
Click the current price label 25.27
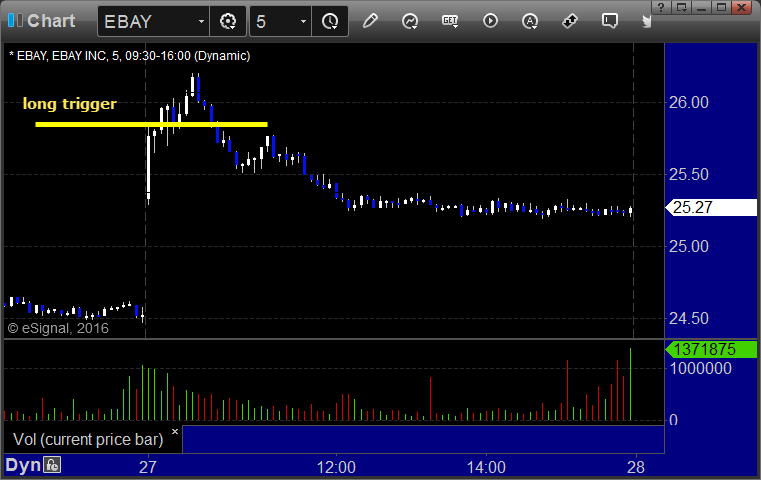(x=711, y=207)
